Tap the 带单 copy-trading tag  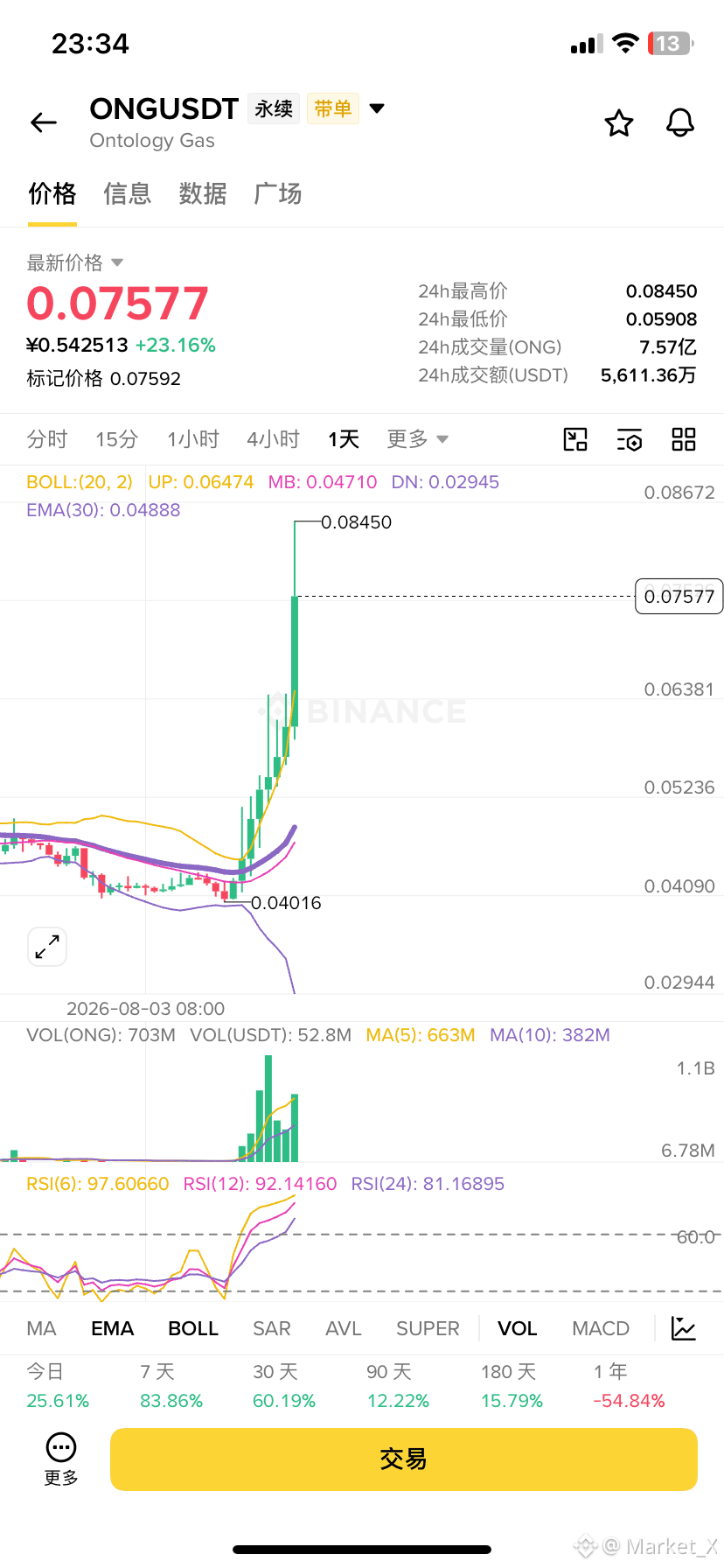tap(333, 108)
